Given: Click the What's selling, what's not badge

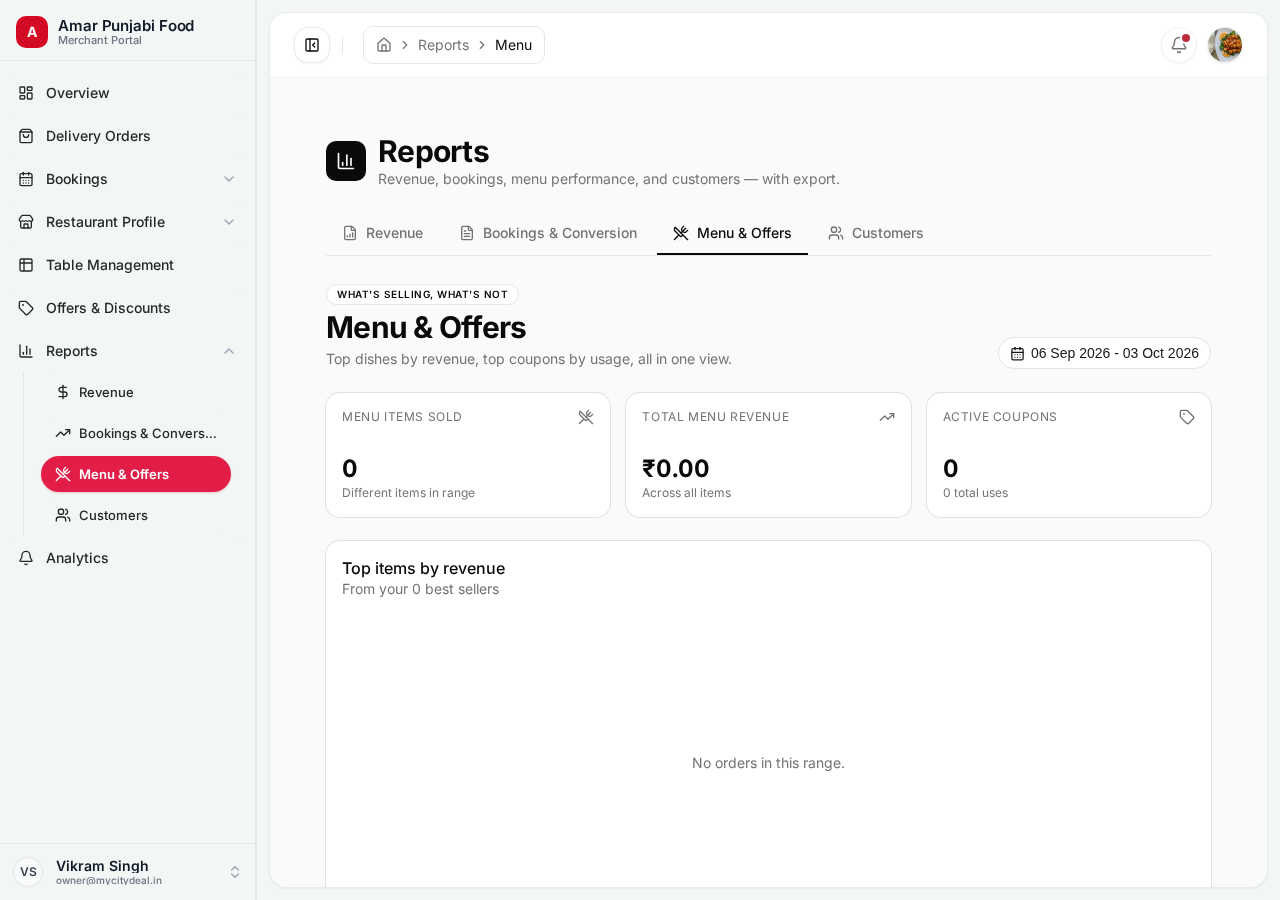Looking at the screenshot, I should (x=422, y=295).
